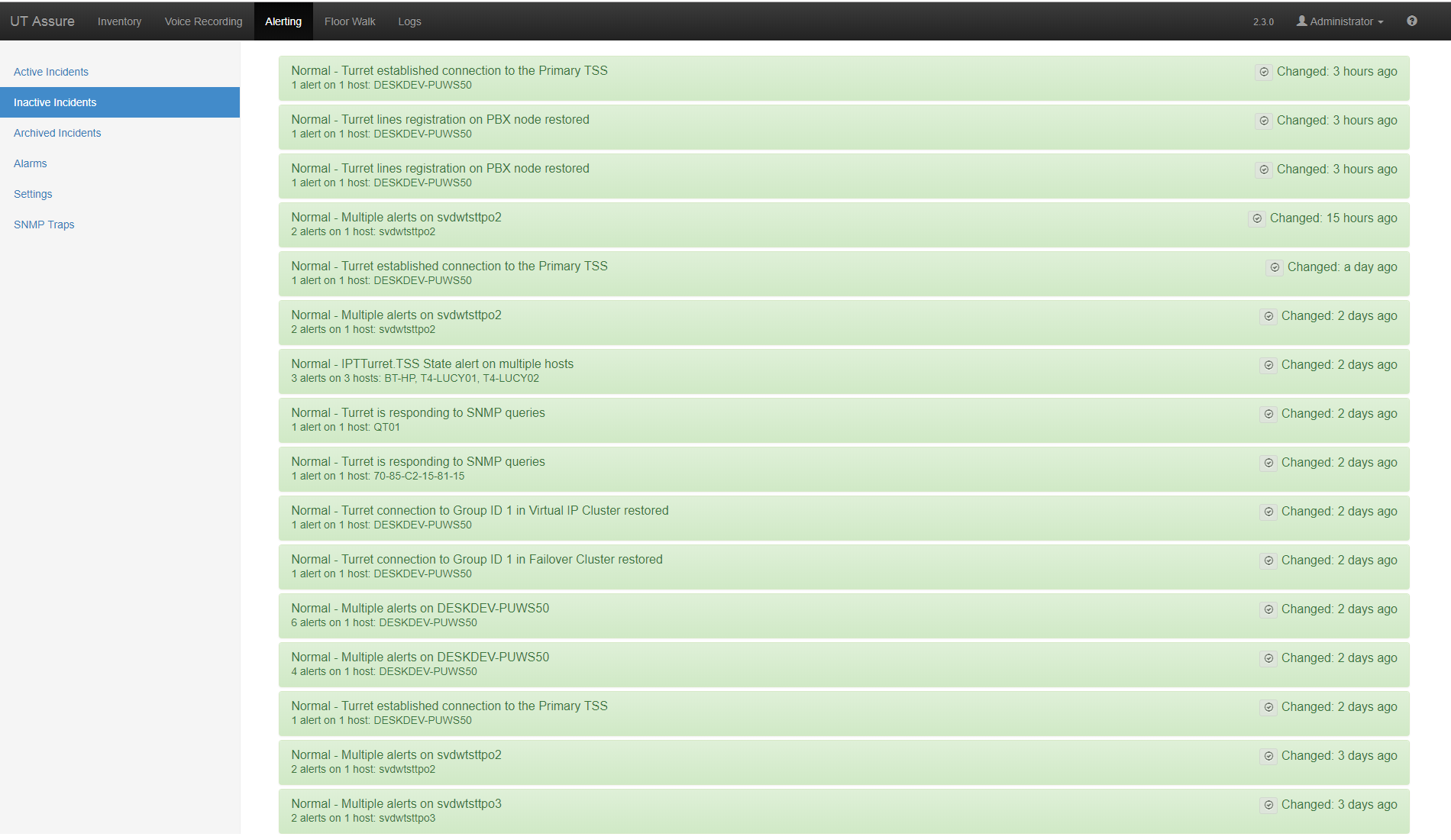Click check icon on svdwtsttpo2 3 days ago row

coord(1268,756)
